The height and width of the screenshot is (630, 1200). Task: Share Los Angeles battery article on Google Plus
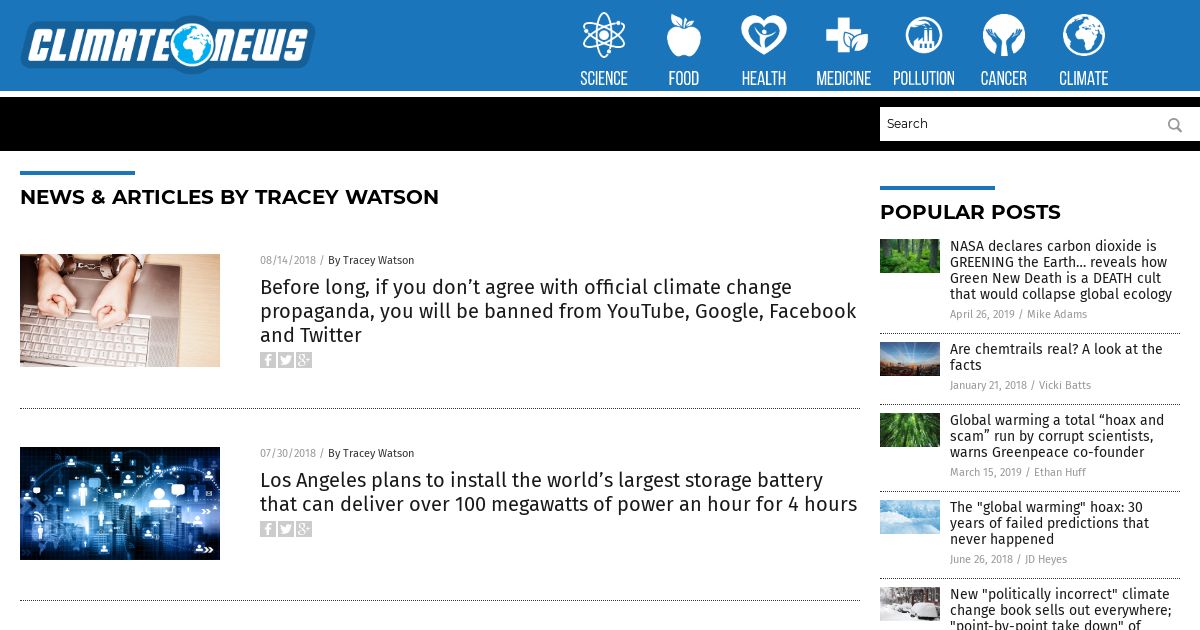point(304,529)
